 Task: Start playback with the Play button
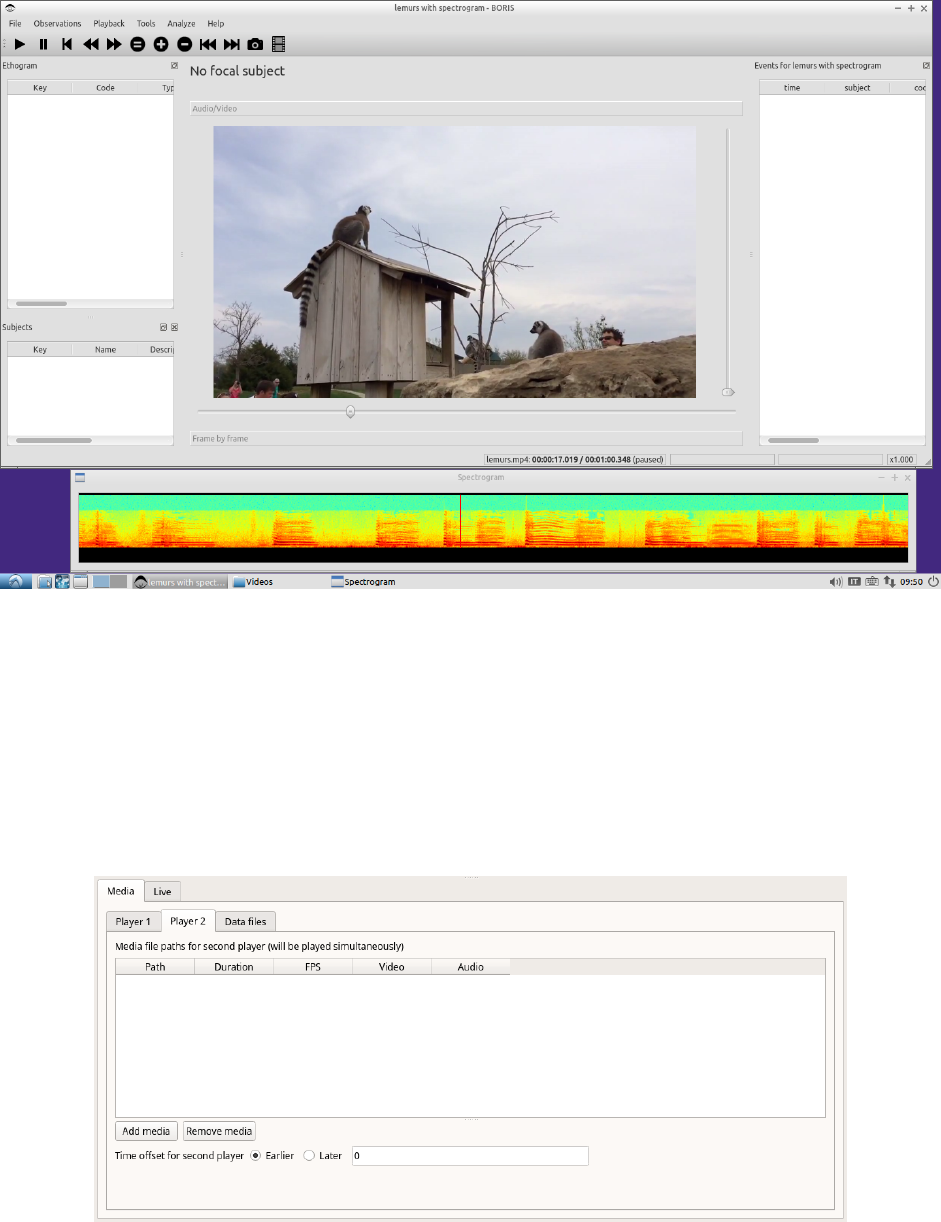tap(20, 44)
